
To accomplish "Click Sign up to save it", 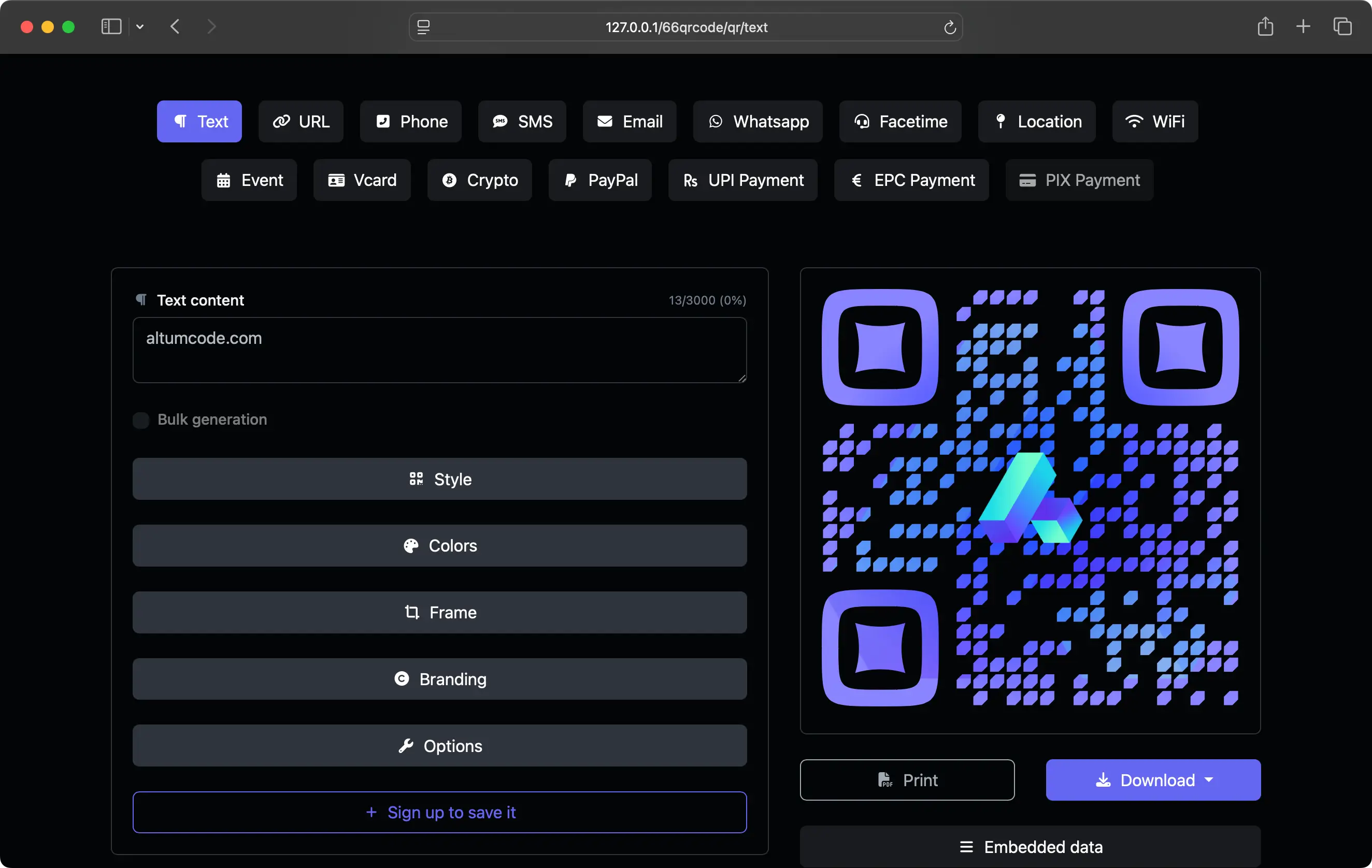I will 439,812.
